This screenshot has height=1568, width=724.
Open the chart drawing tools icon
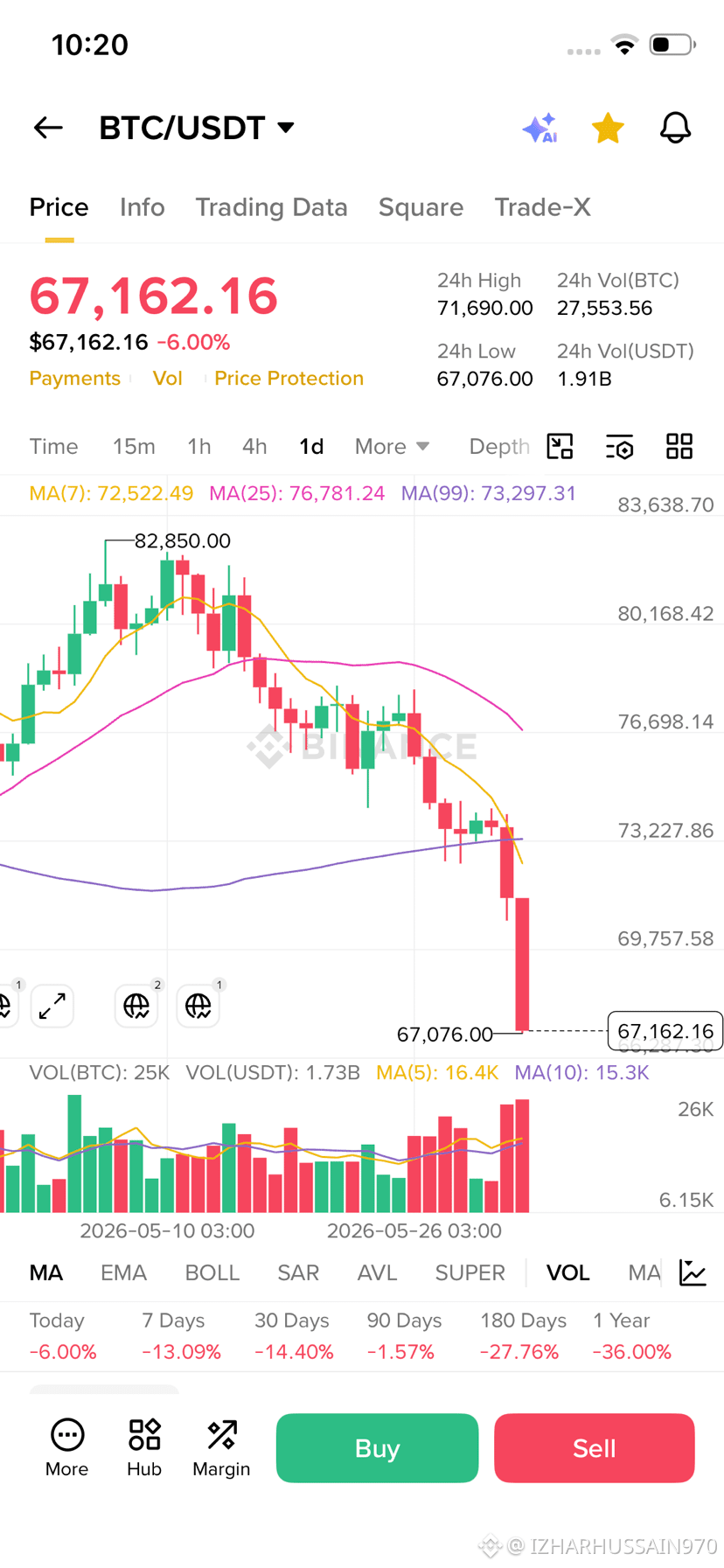coord(560,446)
